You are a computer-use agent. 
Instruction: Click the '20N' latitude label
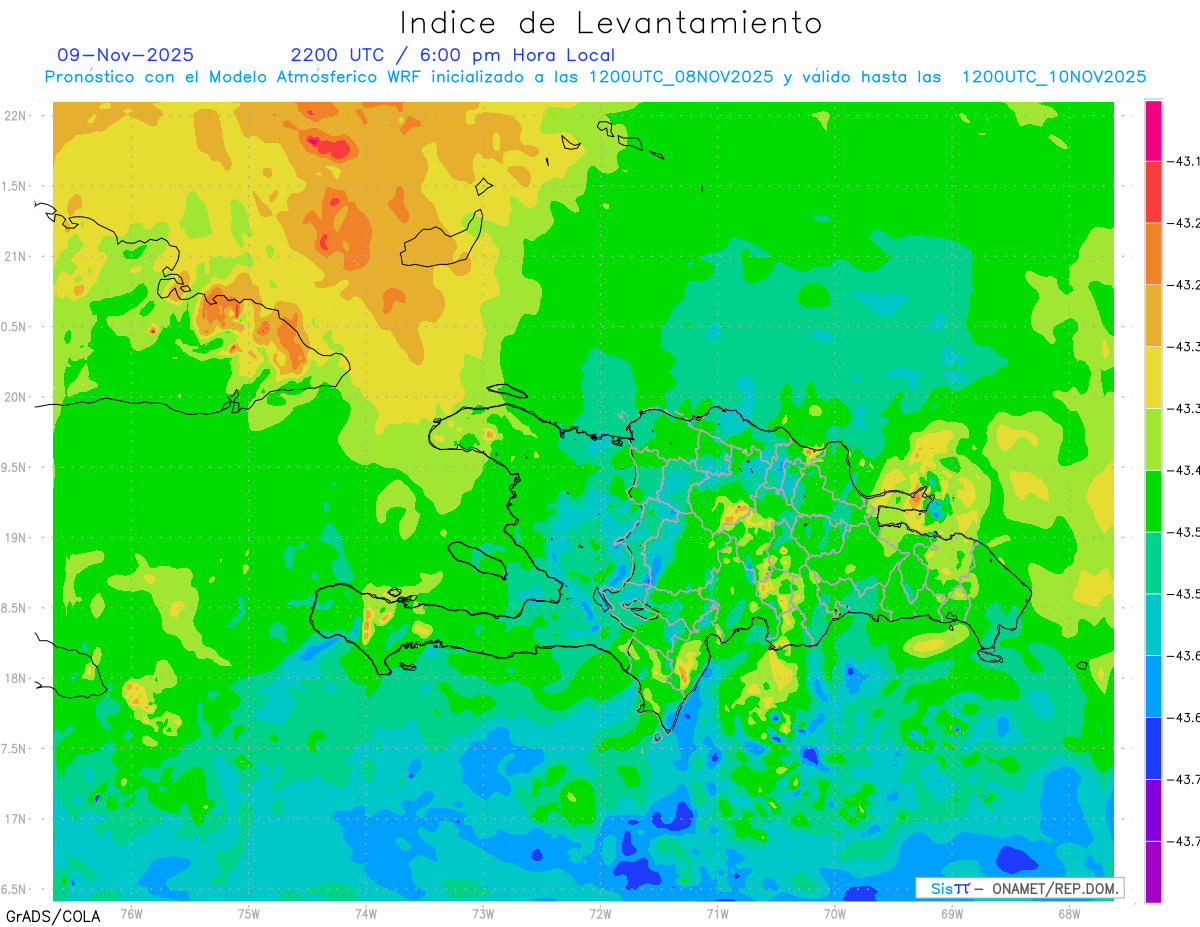[17, 397]
